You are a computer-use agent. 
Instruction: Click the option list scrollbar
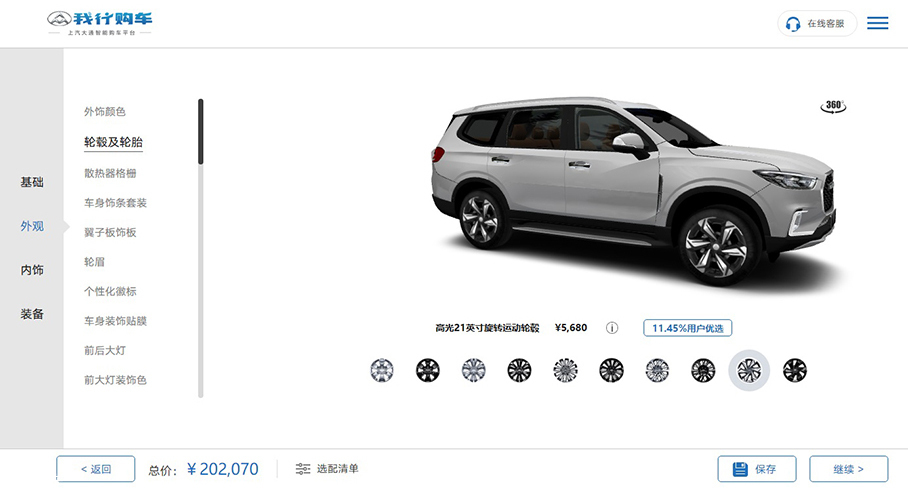point(200,248)
